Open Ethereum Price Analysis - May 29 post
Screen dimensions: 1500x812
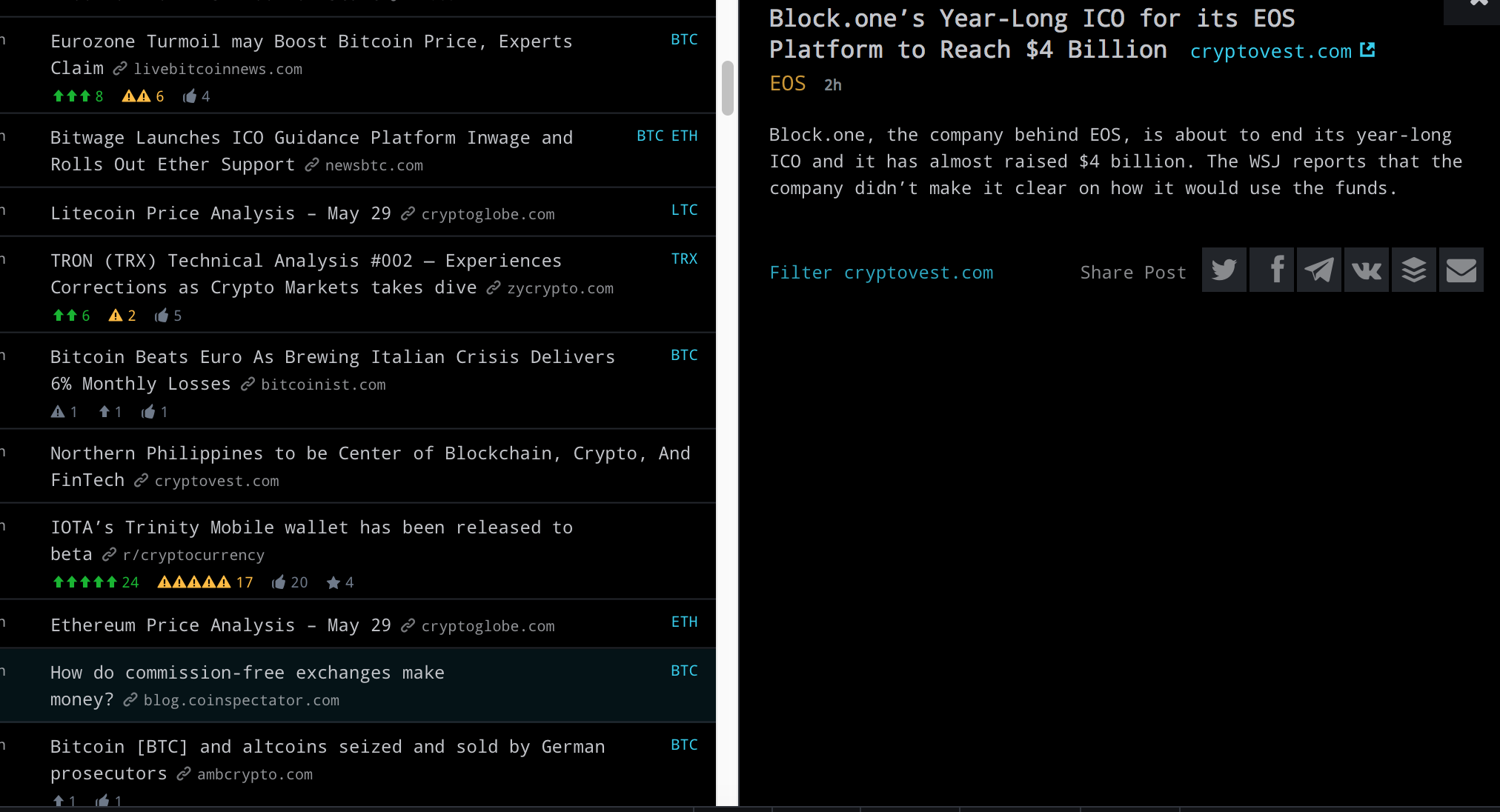pos(220,625)
